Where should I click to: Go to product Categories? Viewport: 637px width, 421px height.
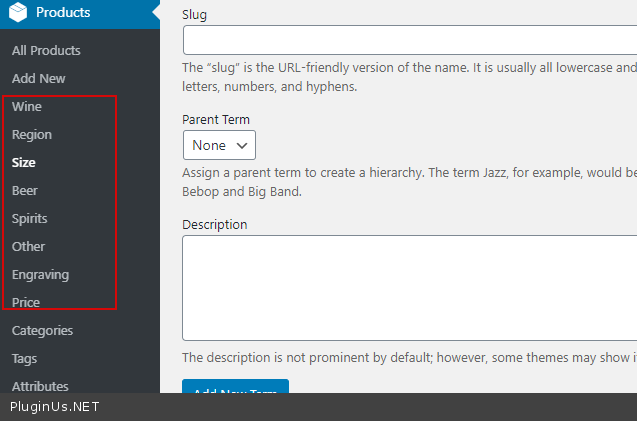[42, 330]
